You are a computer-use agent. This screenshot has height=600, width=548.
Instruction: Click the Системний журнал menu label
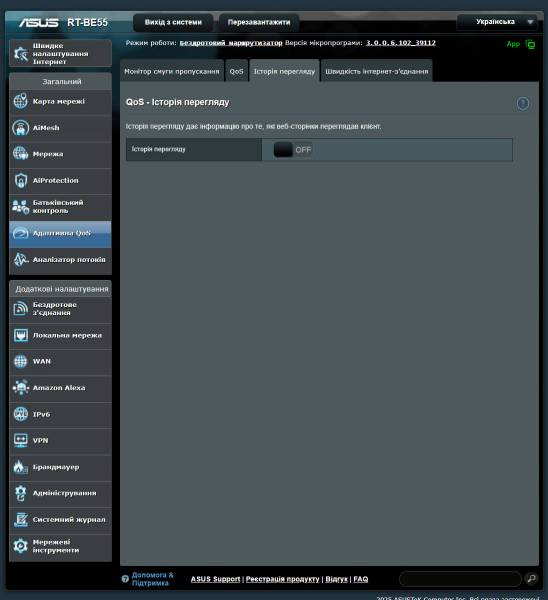click(x=69, y=520)
